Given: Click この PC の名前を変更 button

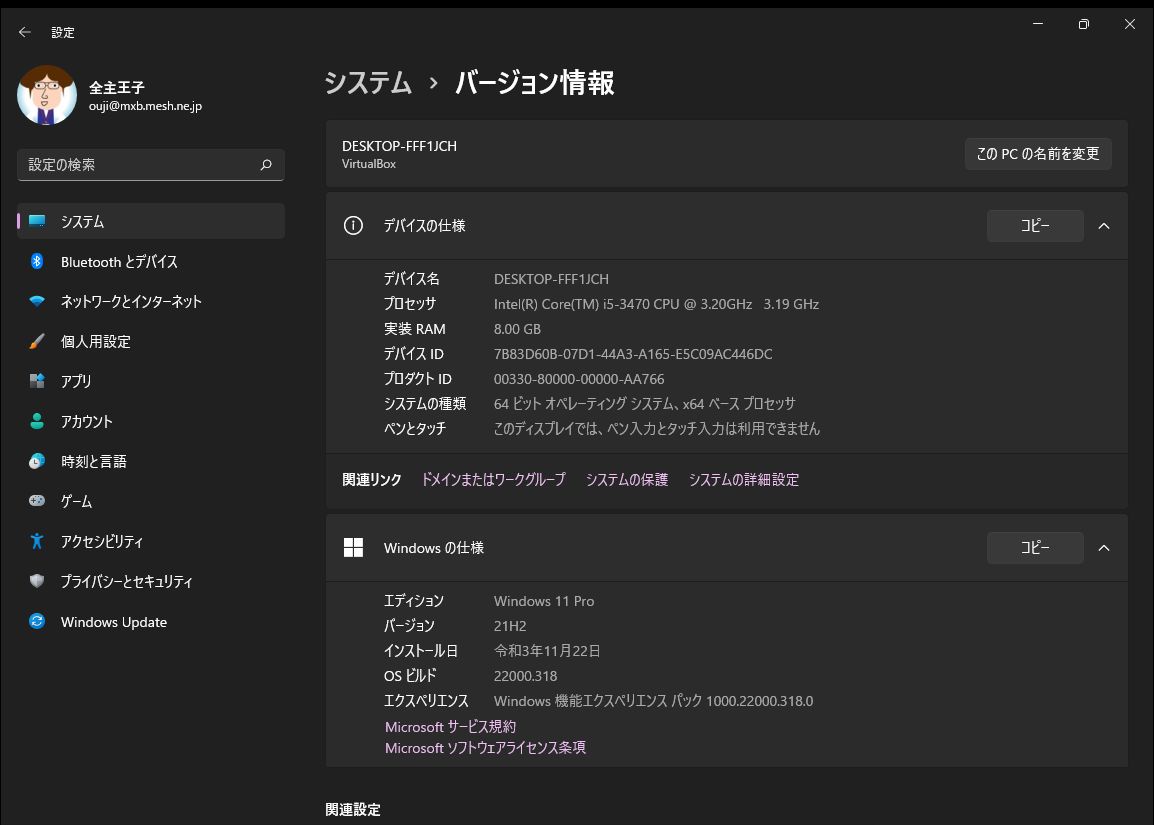Looking at the screenshot, I should 1038,154.
